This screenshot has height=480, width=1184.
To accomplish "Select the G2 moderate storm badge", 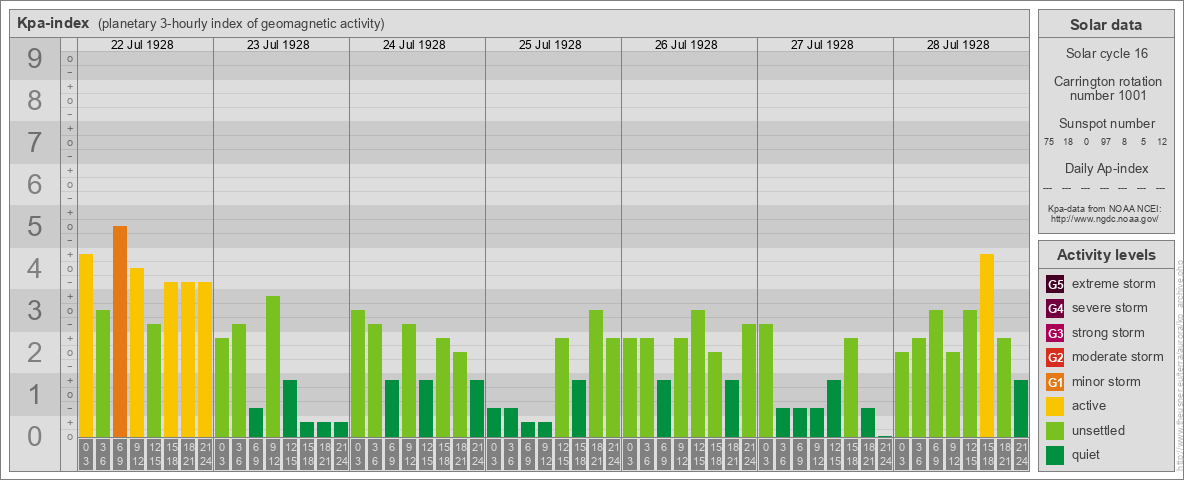I will pyautogui.click(x=1055, y=357).
